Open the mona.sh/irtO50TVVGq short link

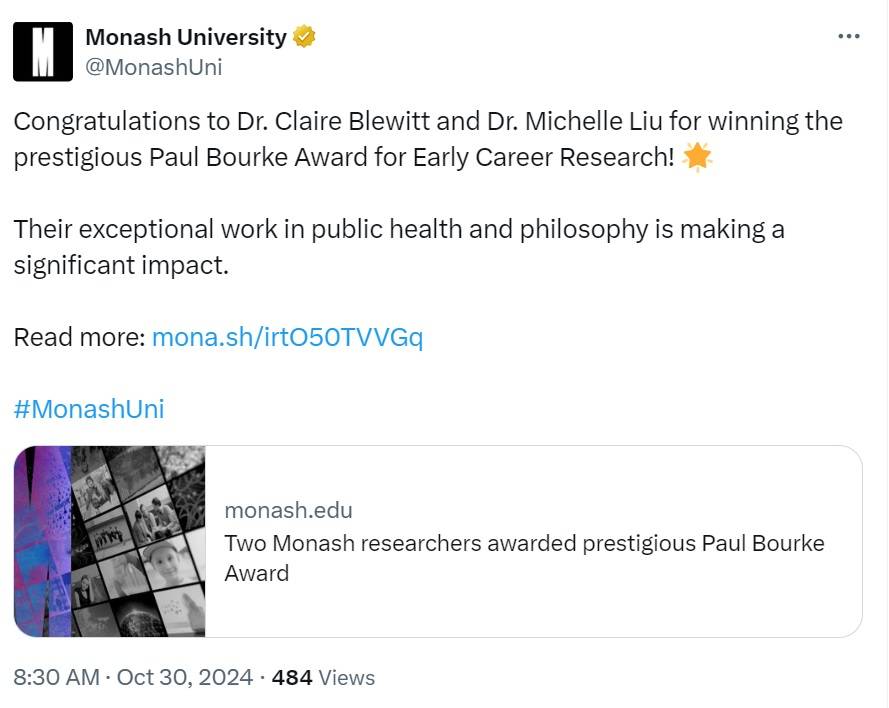point(287,337)
